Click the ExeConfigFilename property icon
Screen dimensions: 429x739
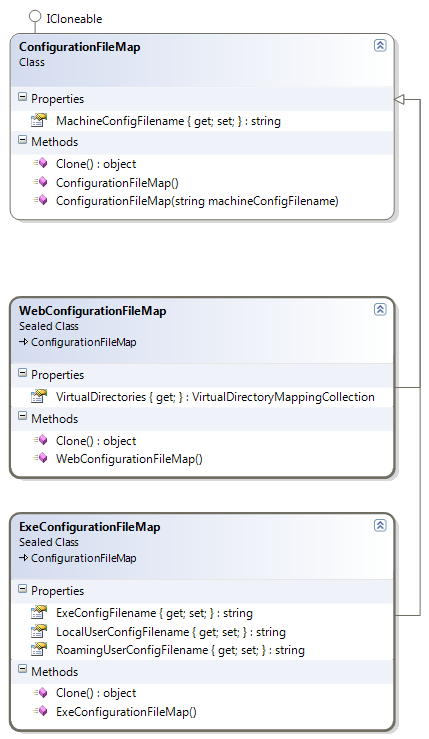click(39, 613)
